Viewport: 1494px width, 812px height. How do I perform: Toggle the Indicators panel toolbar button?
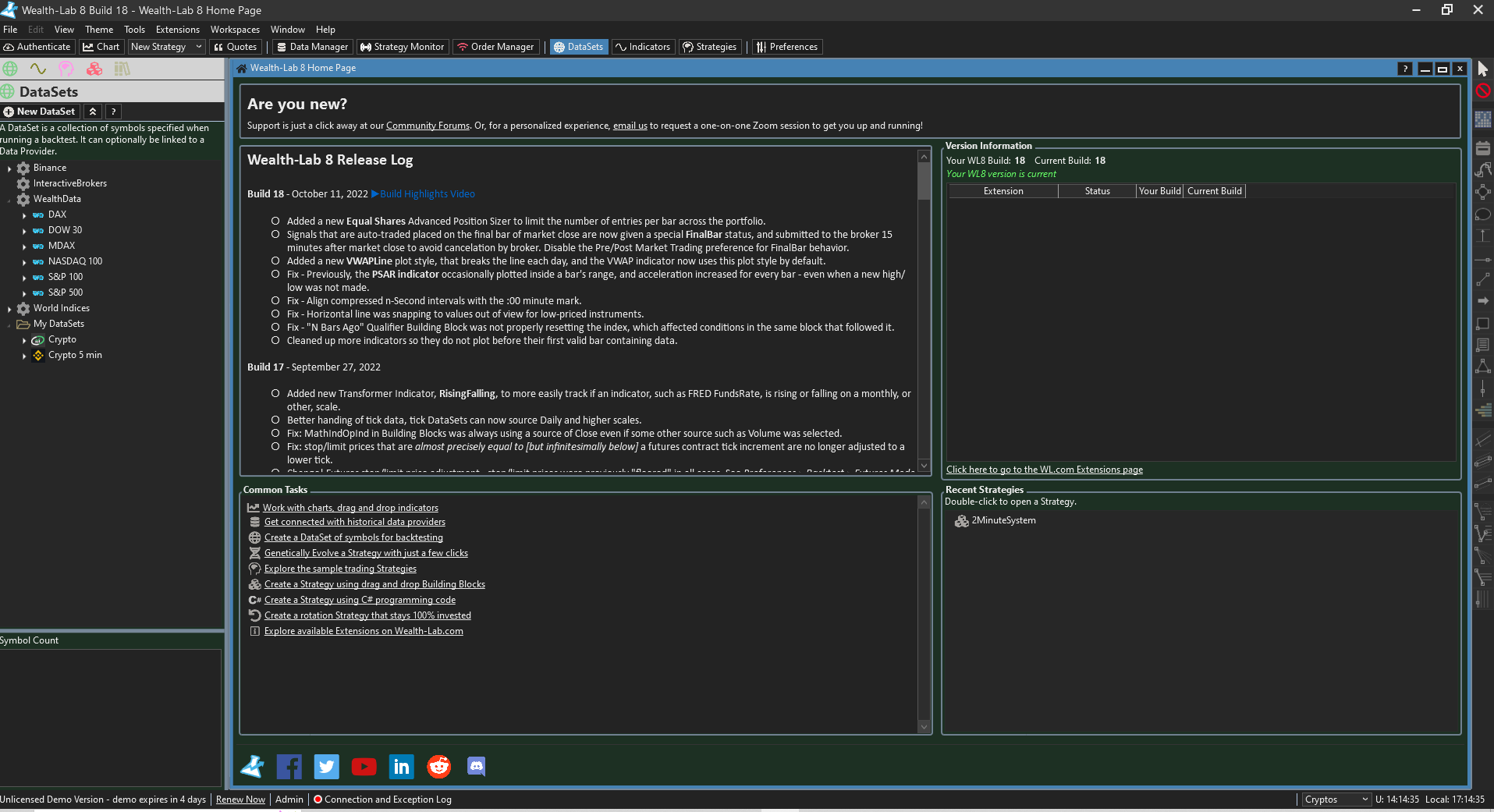[643, 47]
